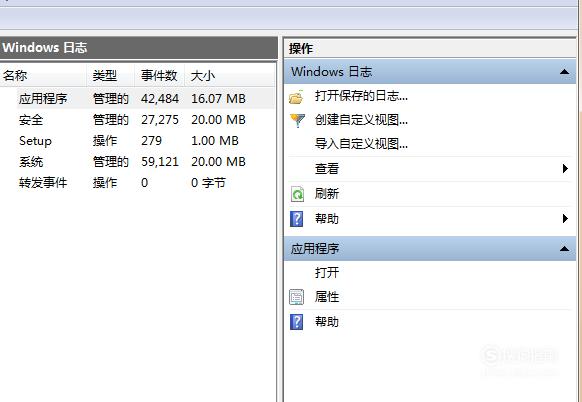Click the properties sheet icon beside 属性
The image size is (582, 402).
point(297,297)
